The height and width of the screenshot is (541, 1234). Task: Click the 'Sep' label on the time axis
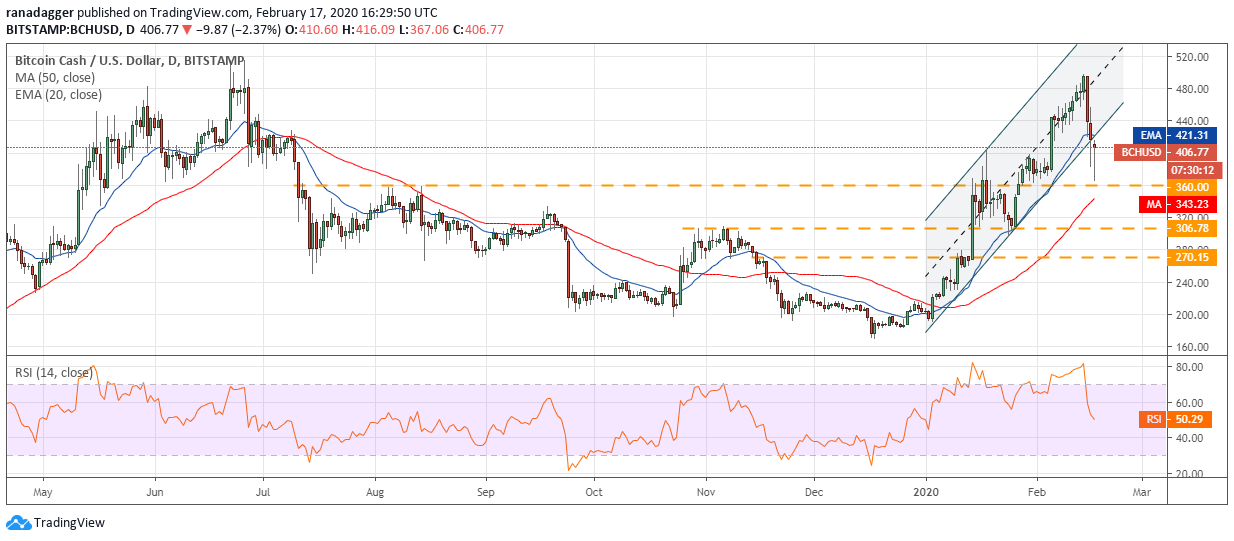(485, 493)
